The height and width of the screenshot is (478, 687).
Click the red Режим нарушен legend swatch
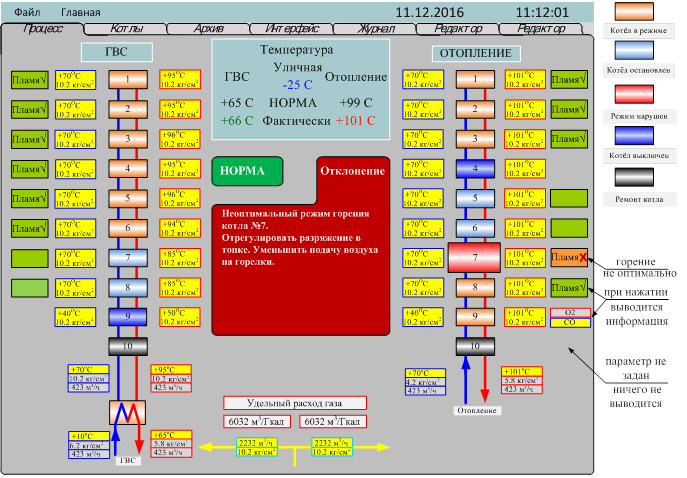point(640,98)
